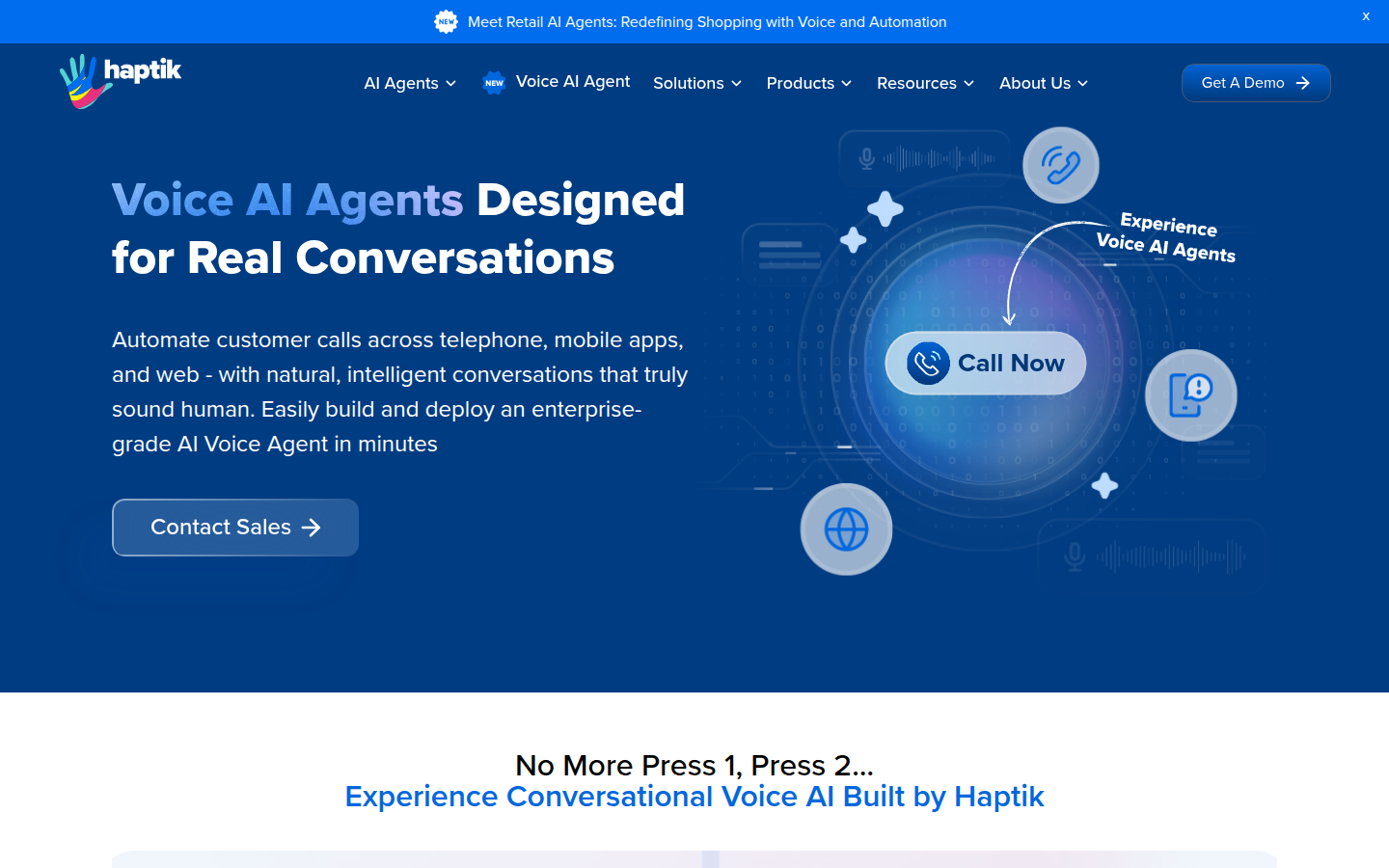Open the Retail AI Agents announcement link

tap(706, 21)
